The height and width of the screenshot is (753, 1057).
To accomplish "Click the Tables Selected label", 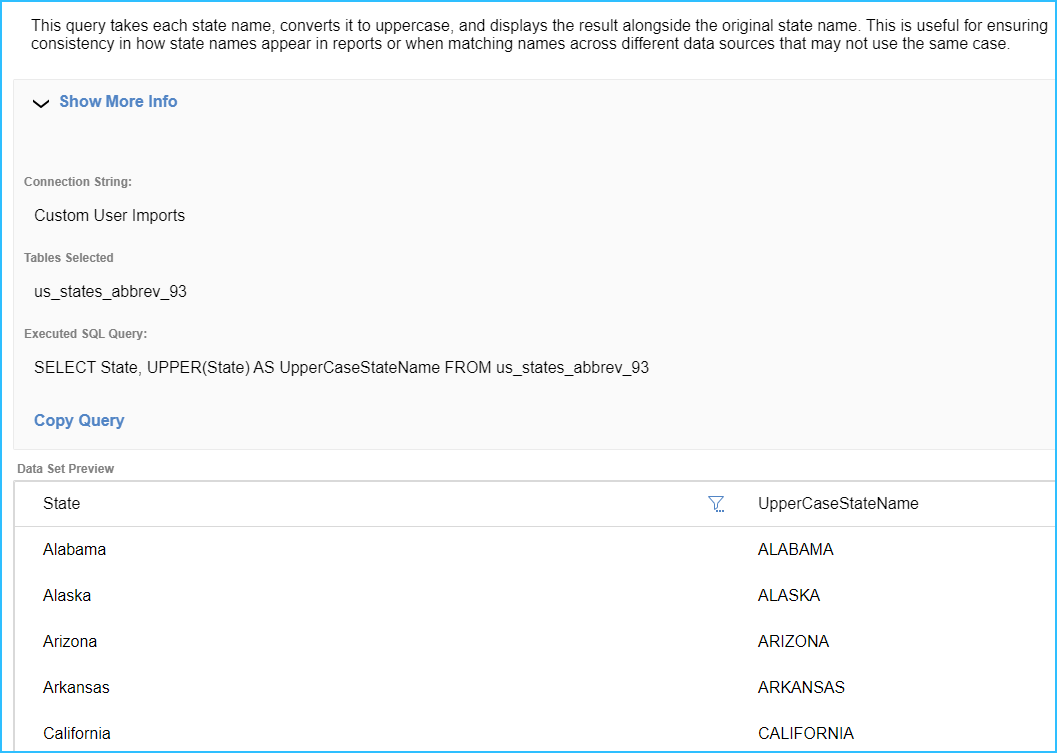I will (x=69, y=258).
